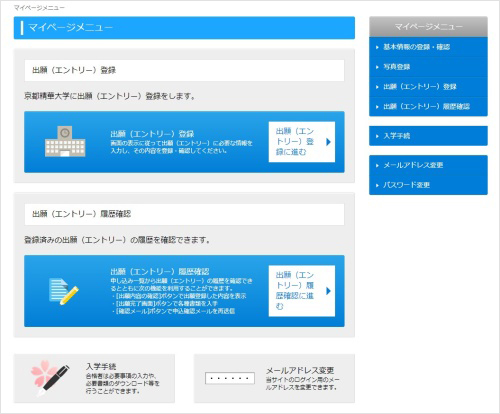500x414 pixels.
Task: Select 写真登録 in the sidebar menu
Action: pyautogui.click(x=428, y=67)
